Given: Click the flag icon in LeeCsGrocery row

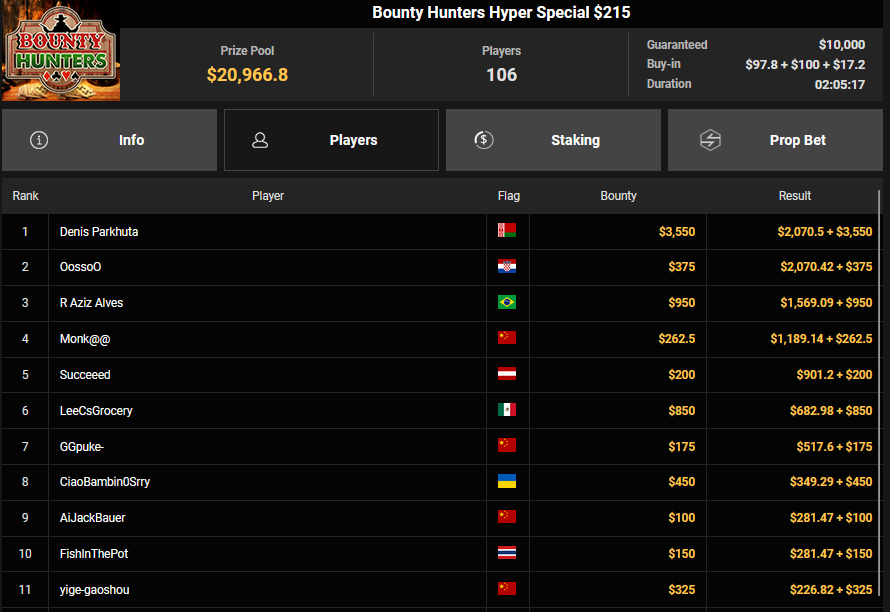Looking at the screenshot, I should pyautogui.click(x=507, y=410).
